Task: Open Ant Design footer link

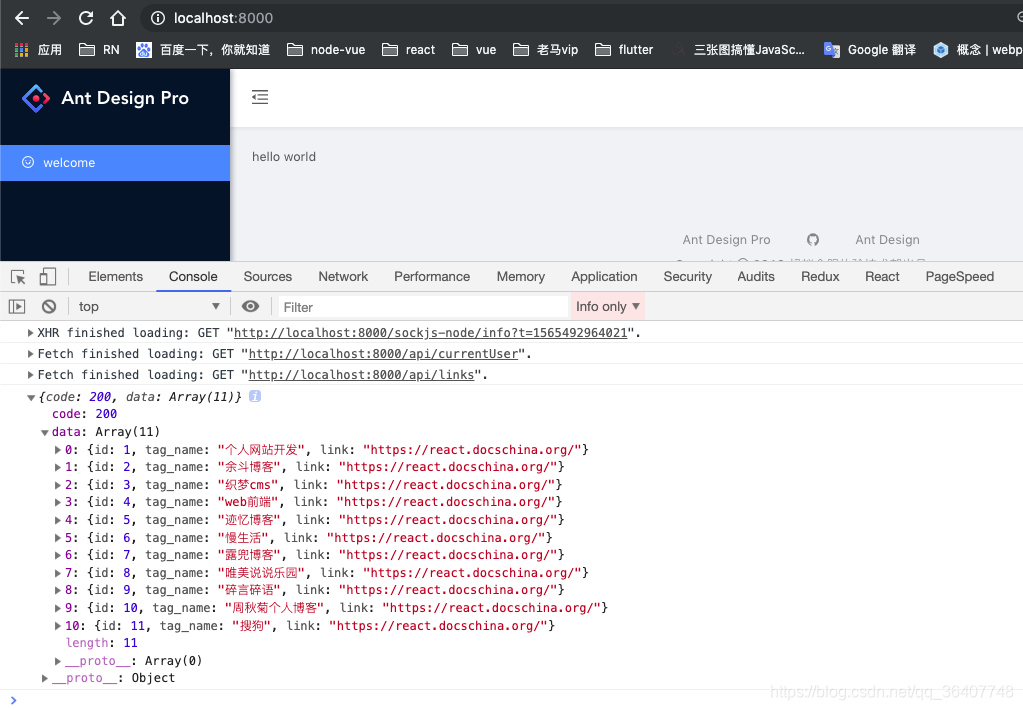Action: 887,239
